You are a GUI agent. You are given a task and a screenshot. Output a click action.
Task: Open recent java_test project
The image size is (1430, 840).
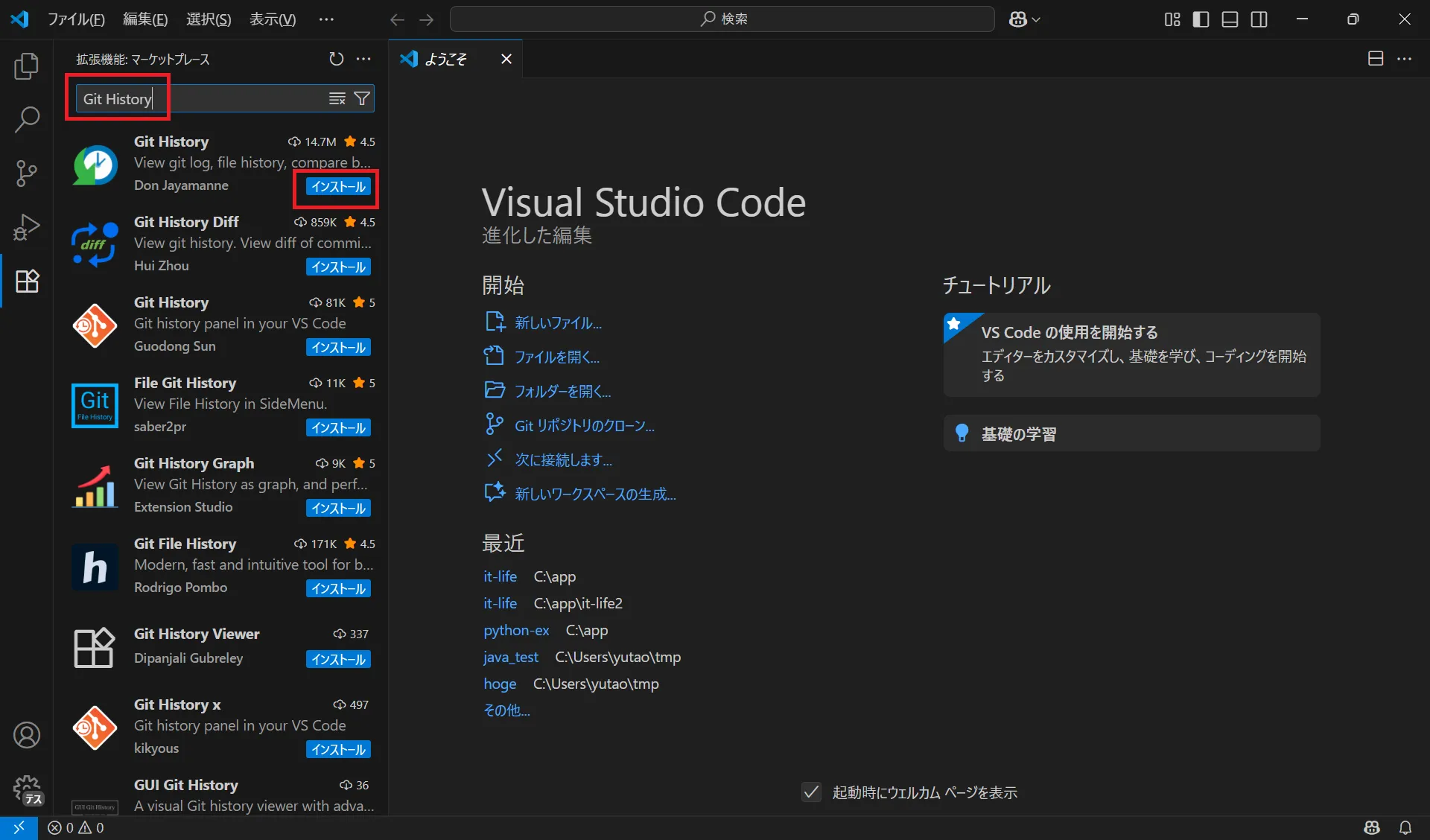pos(511,657)
